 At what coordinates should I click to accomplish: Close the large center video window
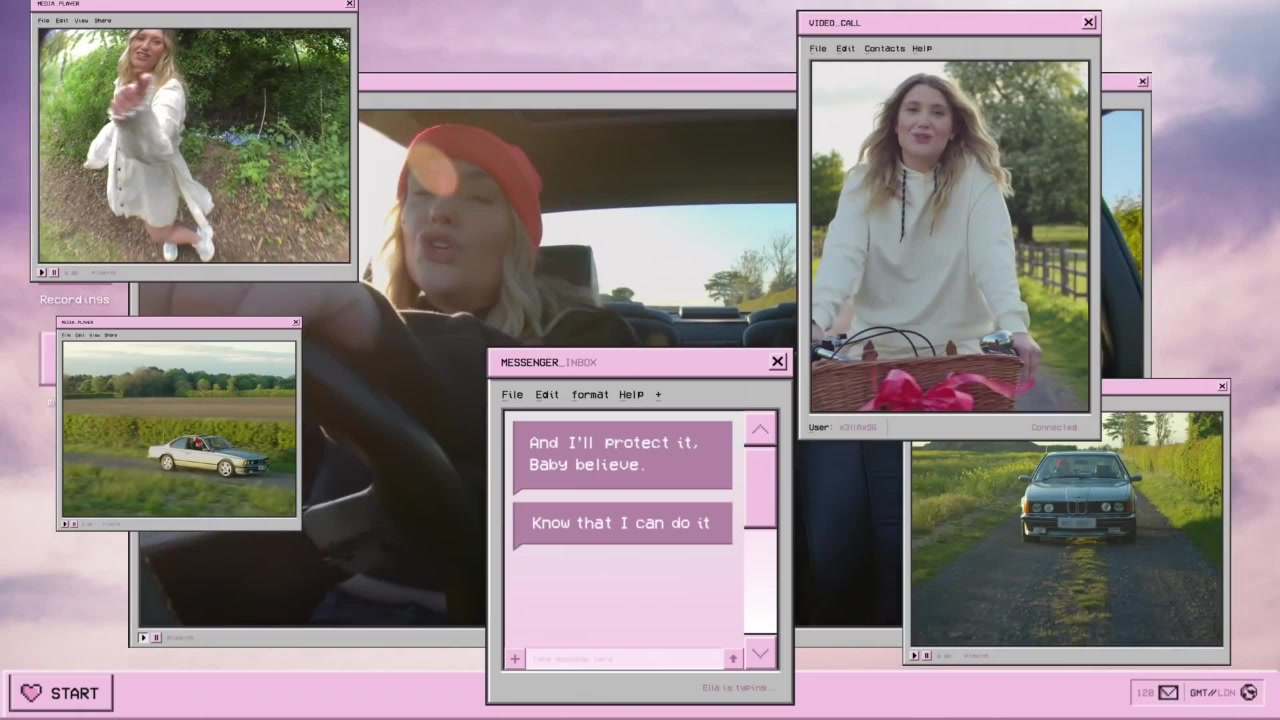point(1143,82)
